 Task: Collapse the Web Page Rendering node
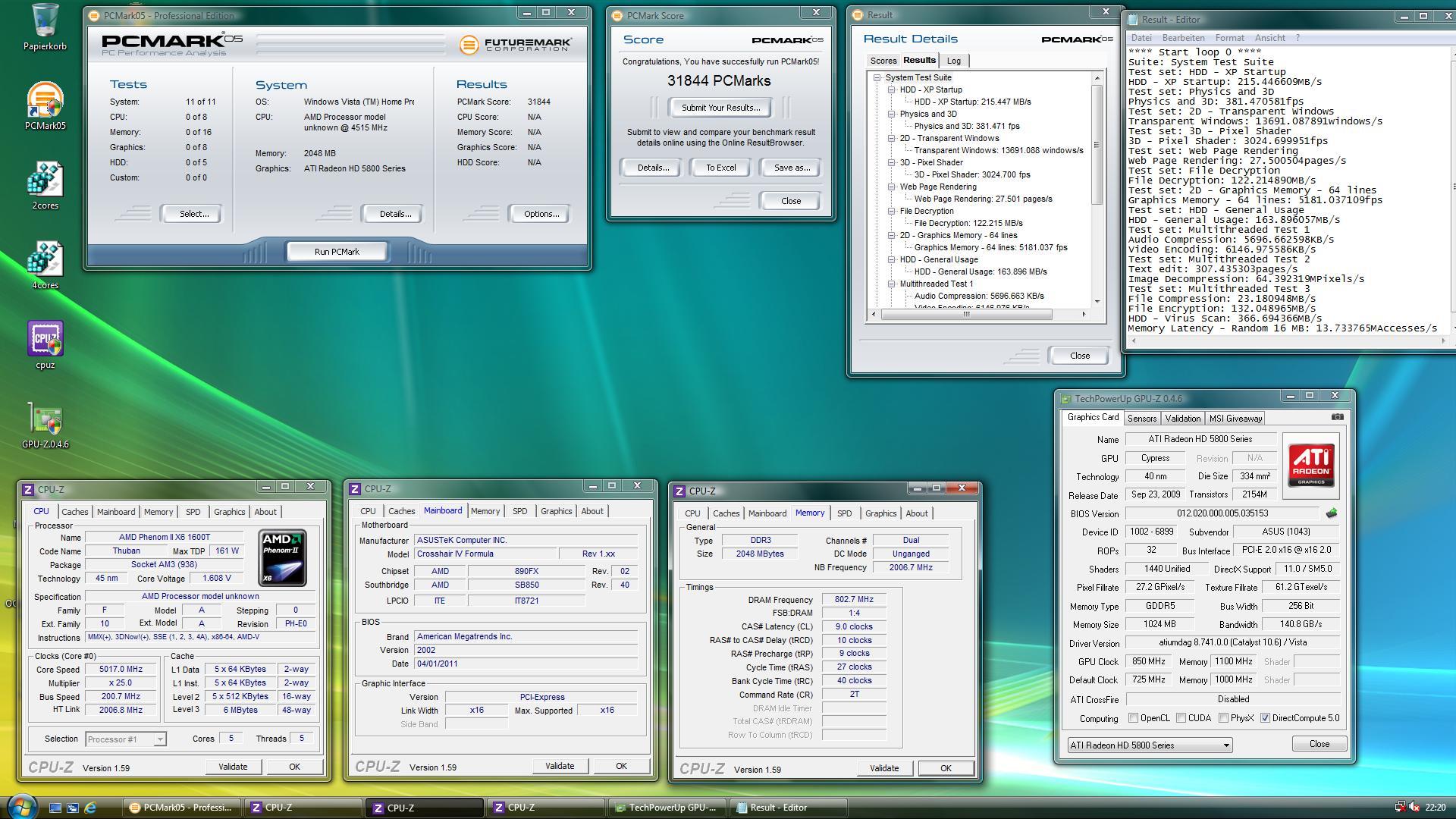point(892,187)
